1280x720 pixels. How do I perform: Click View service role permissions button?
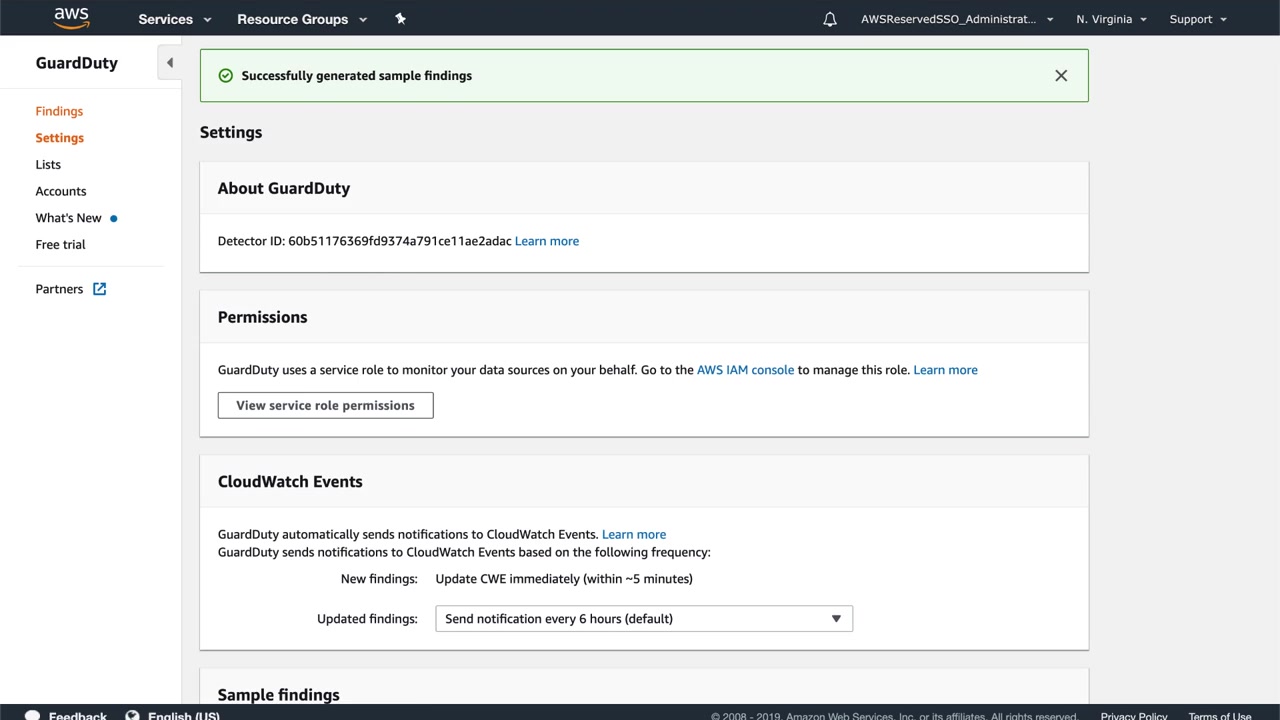coord(325,405)
